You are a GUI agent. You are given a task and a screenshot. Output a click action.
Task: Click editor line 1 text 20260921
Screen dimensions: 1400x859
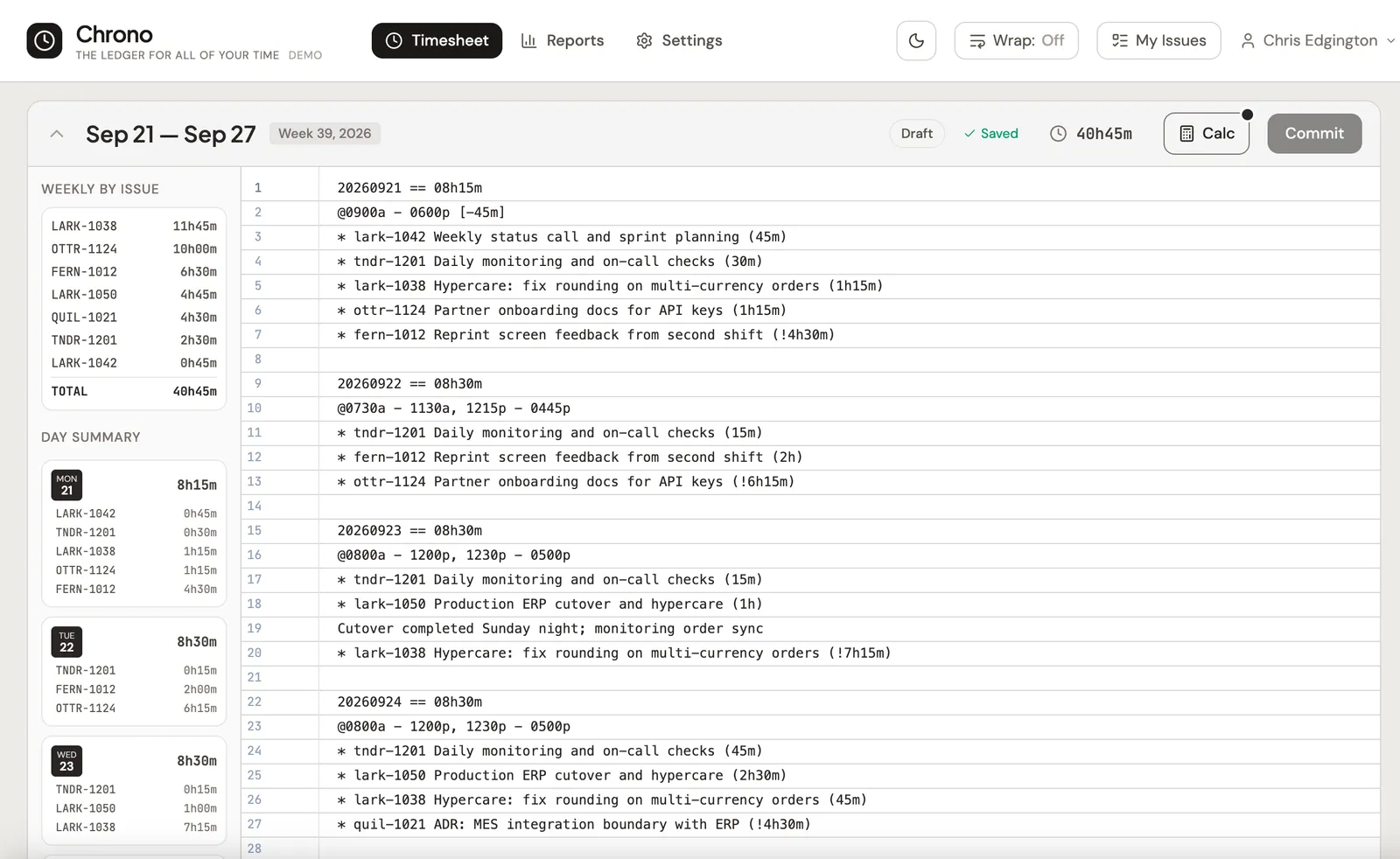tap(369, 187)
